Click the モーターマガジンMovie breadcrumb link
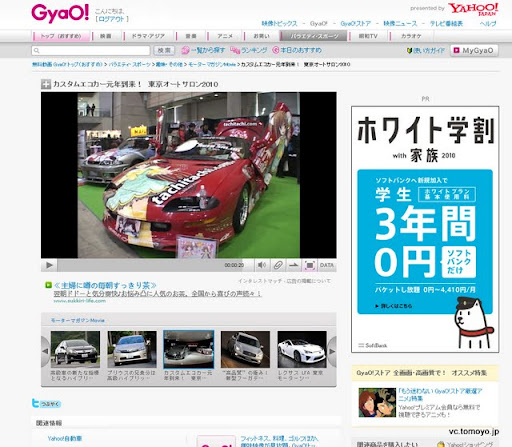The width and height of the screenshot is (512, 447). point(212,64)
